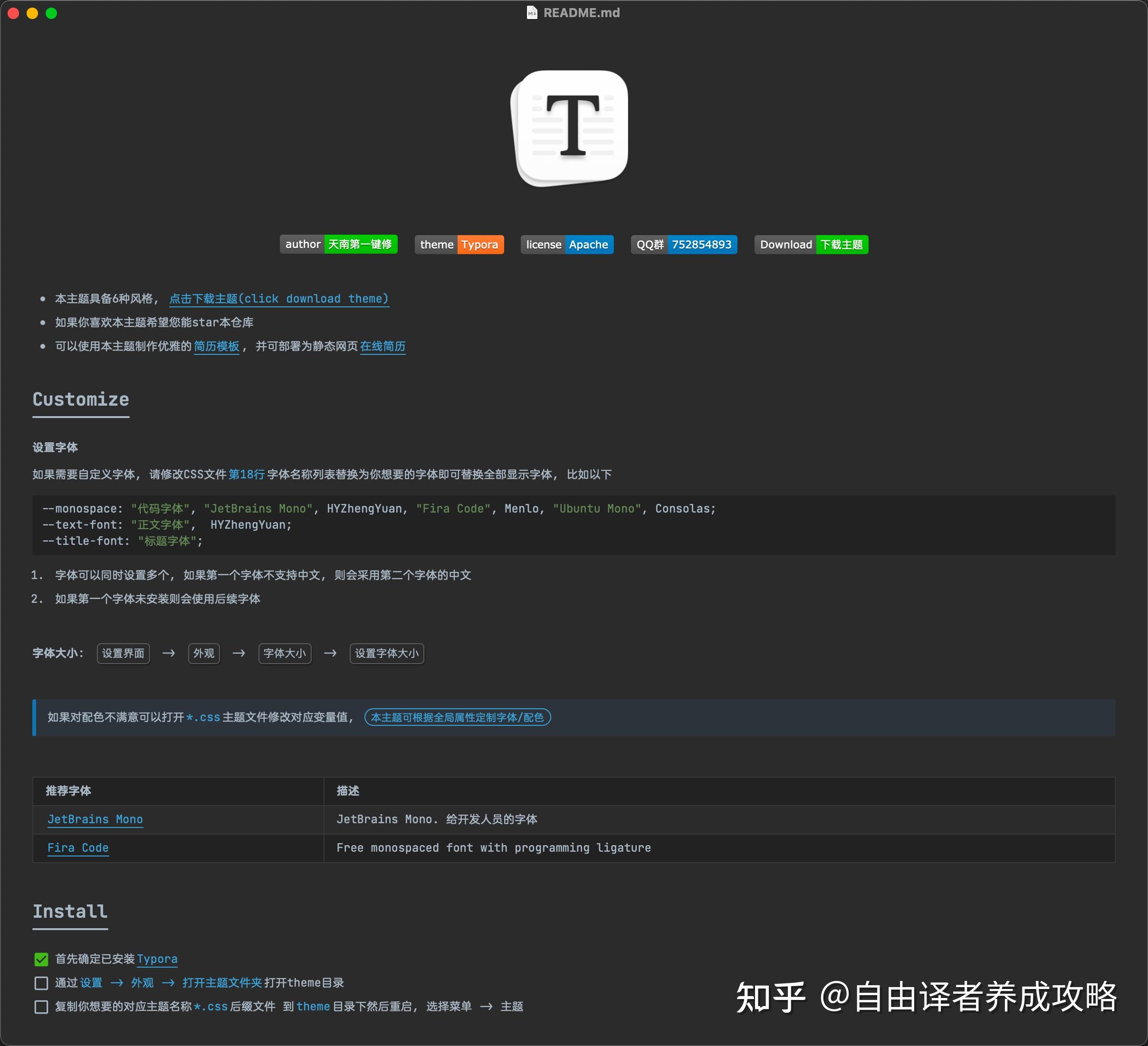Check the 通过设置 install step checkbox

point(40,983)
